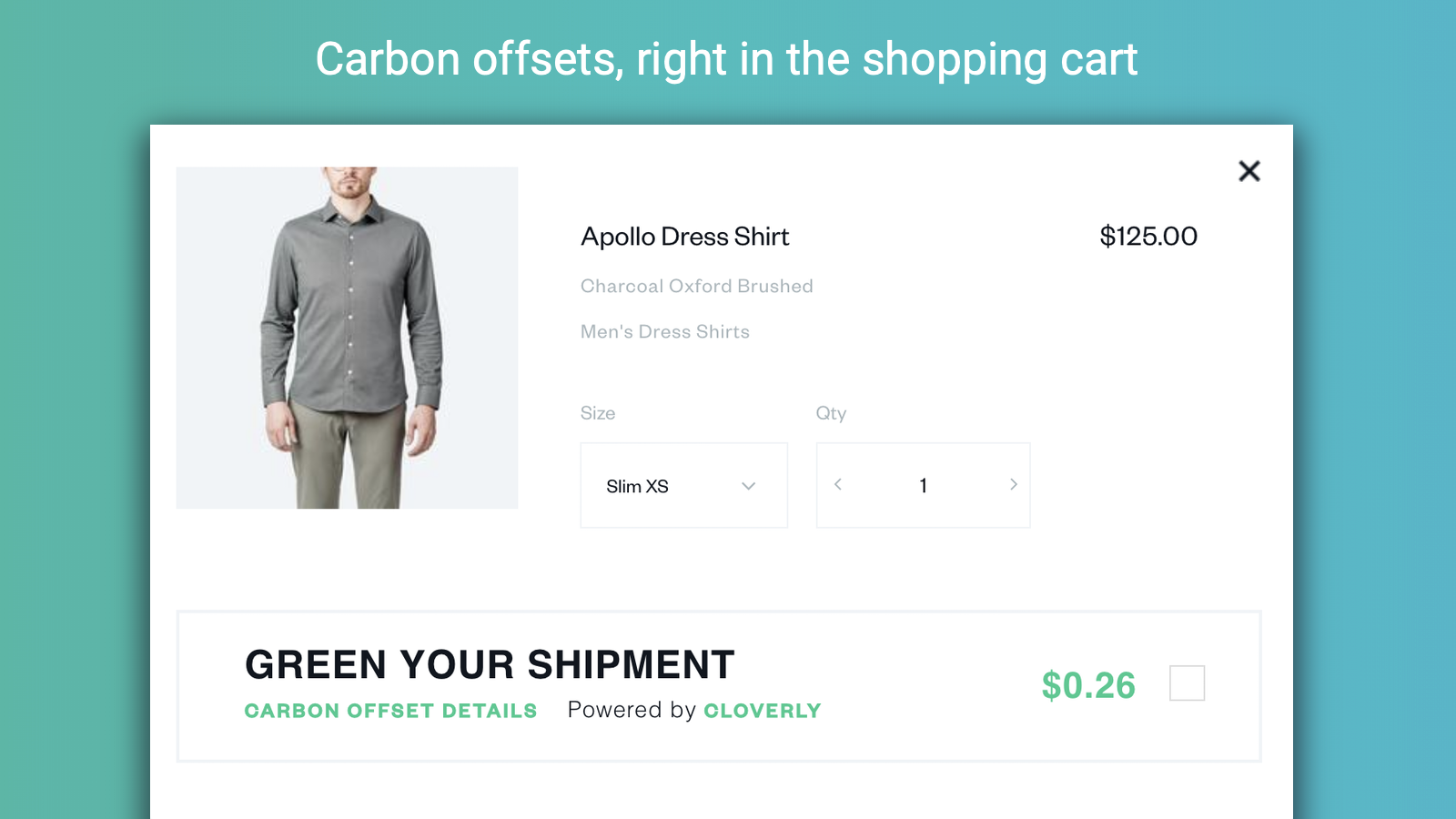Open Carbon Offset Details

coord(389,710)
